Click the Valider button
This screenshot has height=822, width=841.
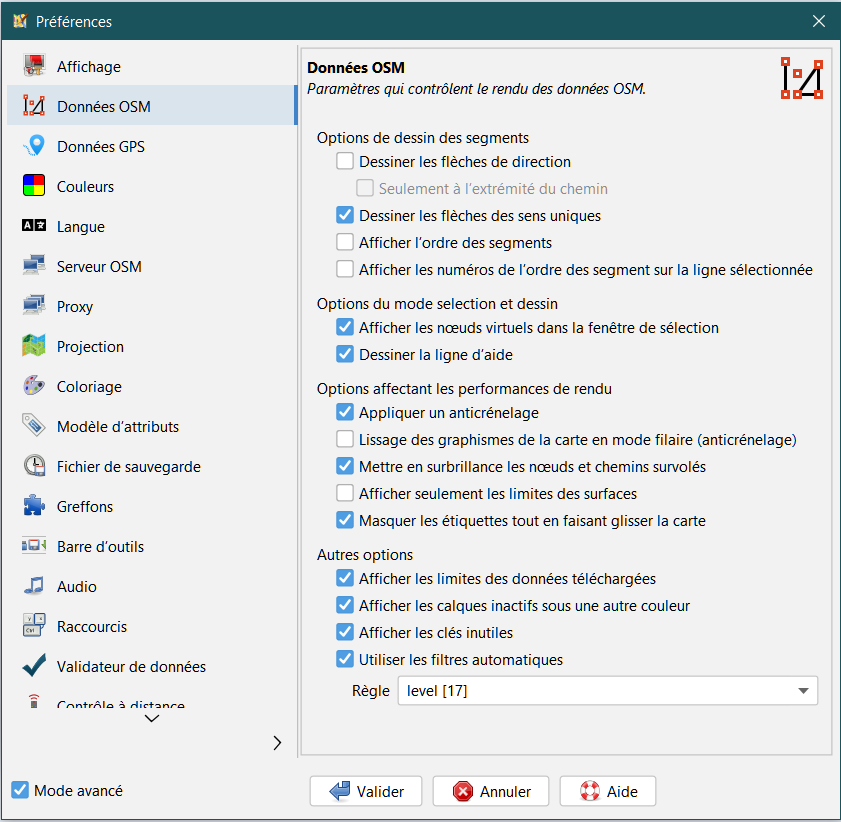click(366, 791)
